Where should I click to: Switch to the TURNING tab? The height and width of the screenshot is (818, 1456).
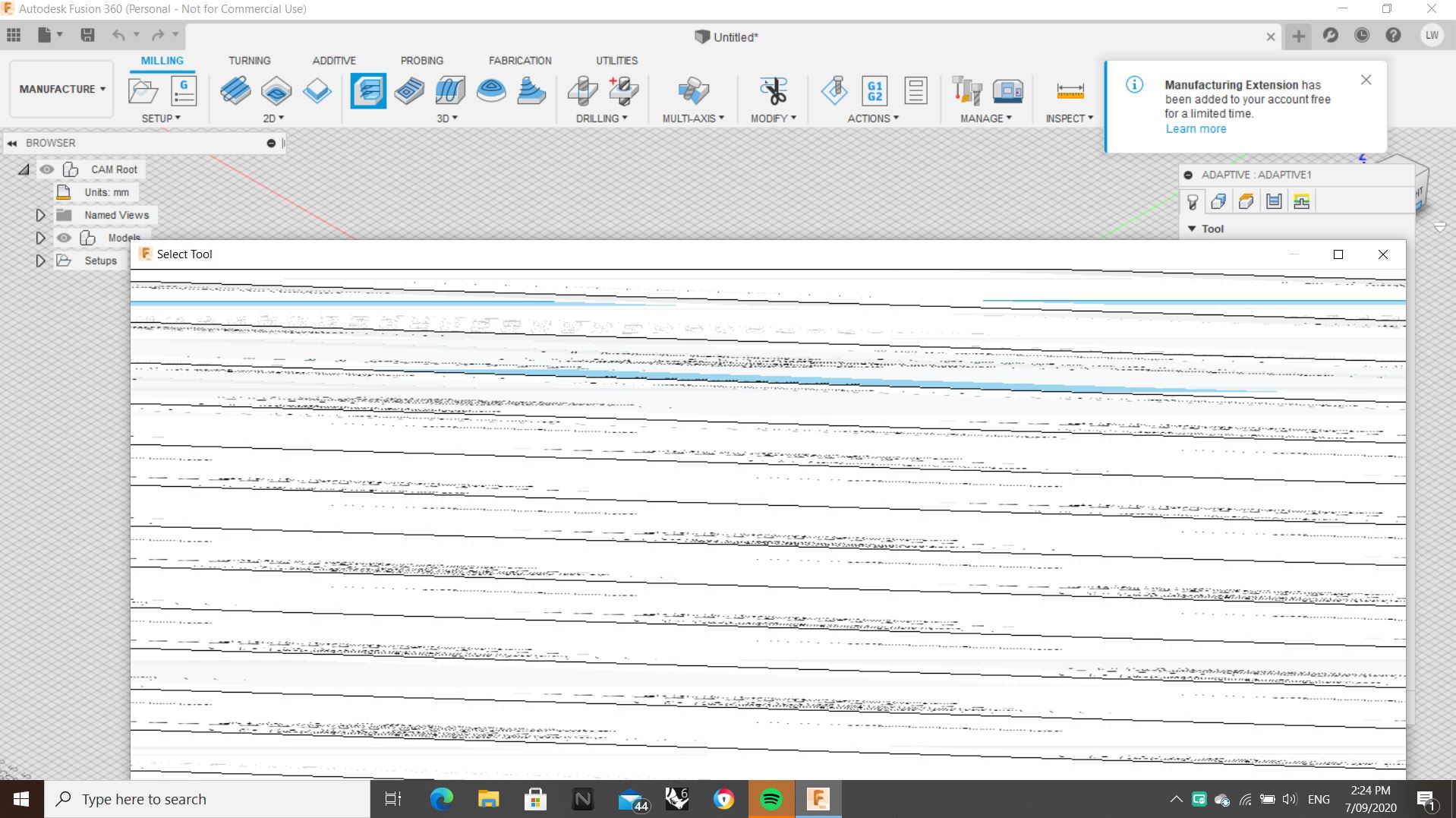[251, 60]
